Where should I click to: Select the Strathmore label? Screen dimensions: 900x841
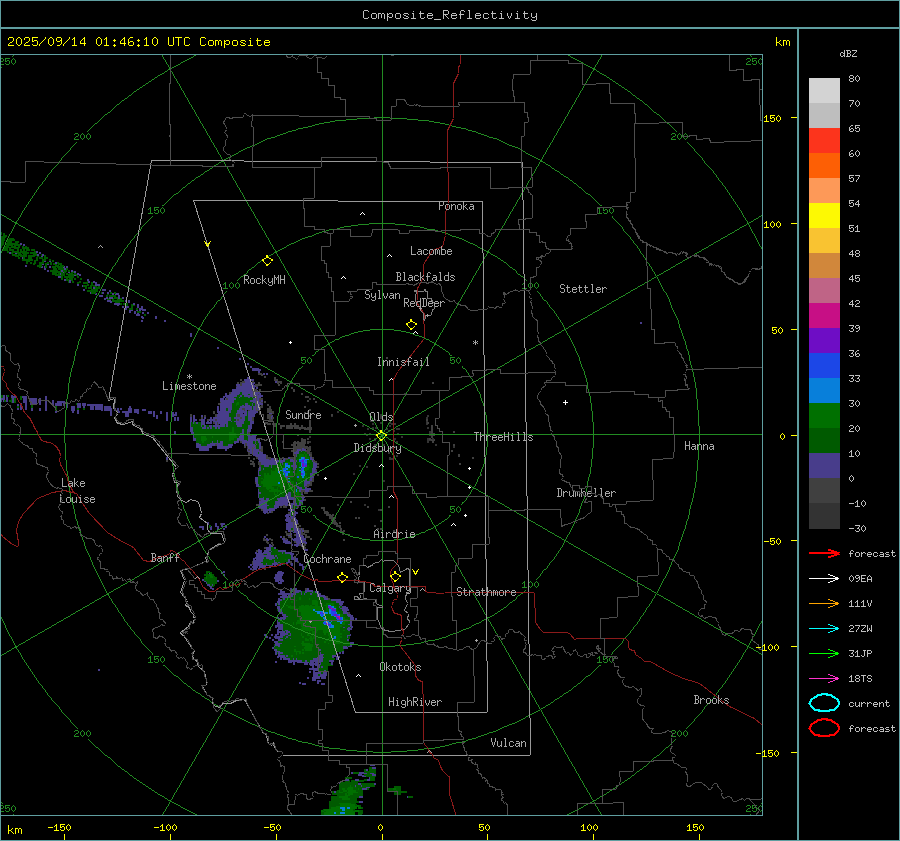(x=486, y=592)
